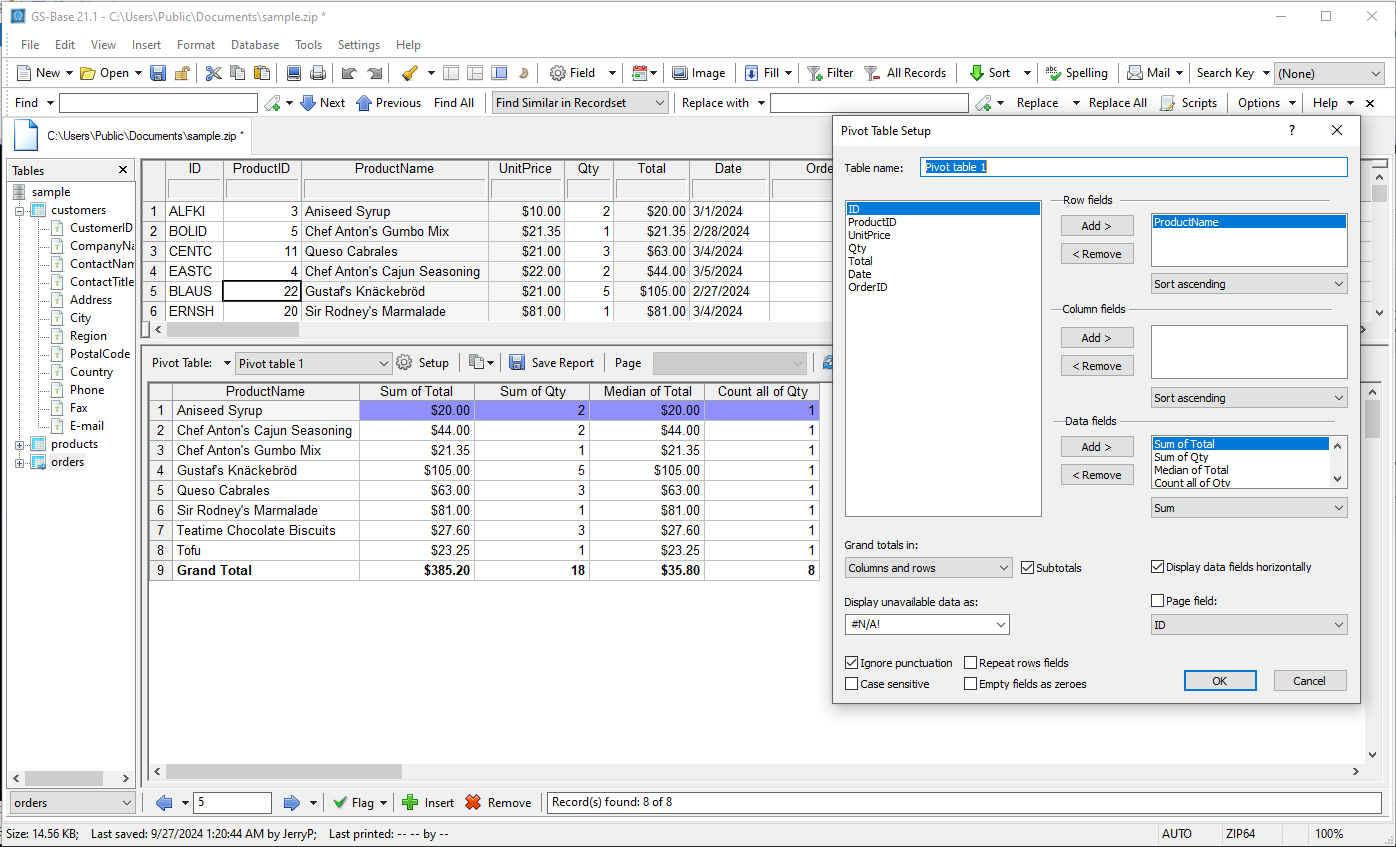
Task: Click Cancel in Pivot Table Setup
Action: (1310, 681)
